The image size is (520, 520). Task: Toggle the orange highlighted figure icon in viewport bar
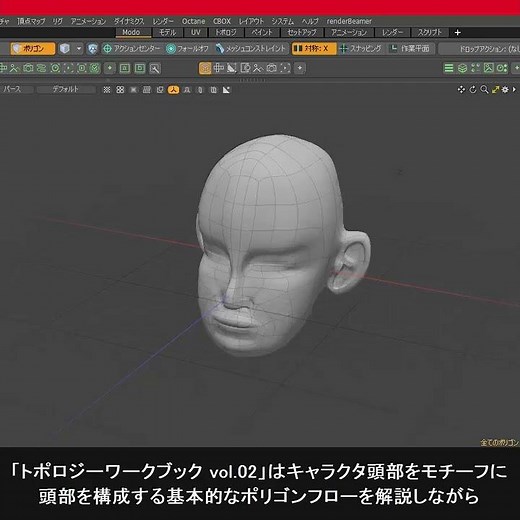click(173, 90)
